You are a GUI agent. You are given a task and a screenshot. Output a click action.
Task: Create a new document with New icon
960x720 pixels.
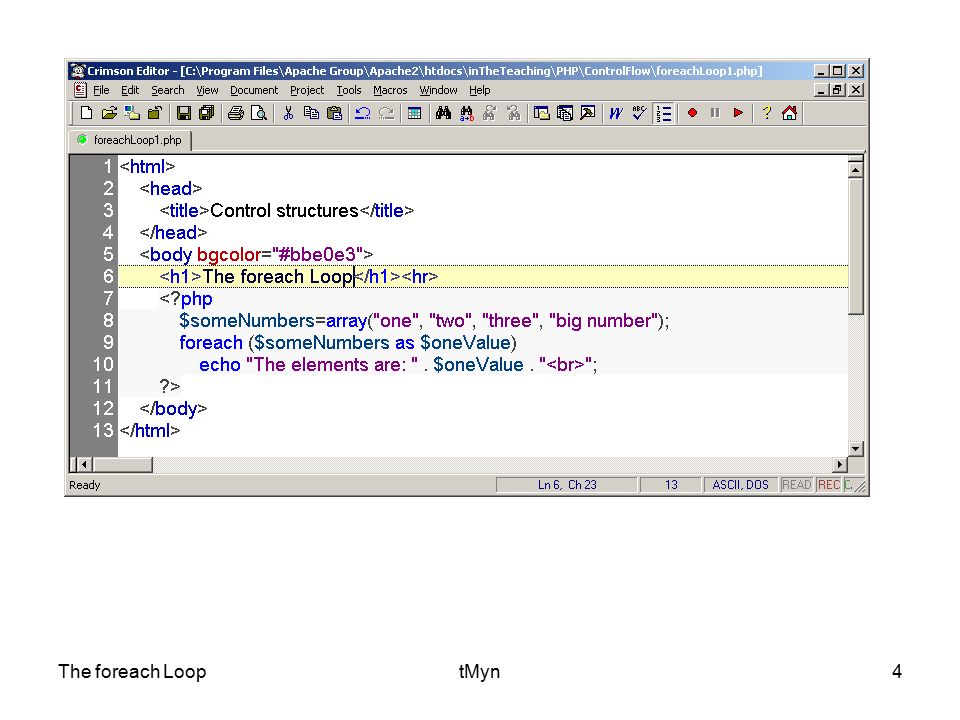pos(86,113)
